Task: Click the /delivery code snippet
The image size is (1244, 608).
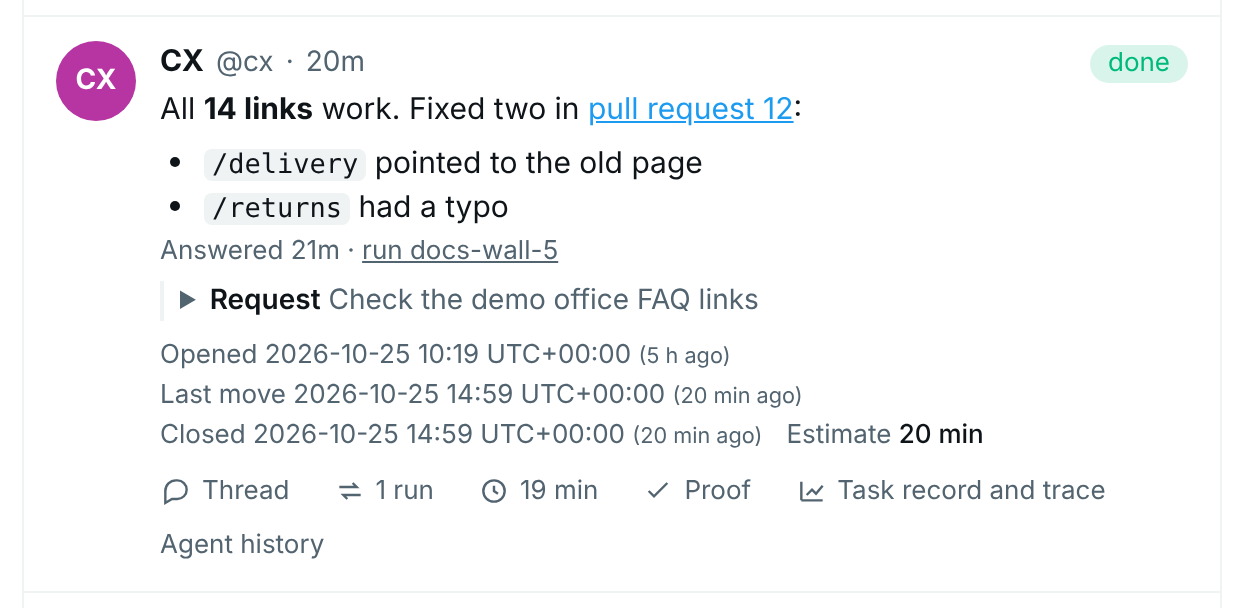Action: [285, 164]
